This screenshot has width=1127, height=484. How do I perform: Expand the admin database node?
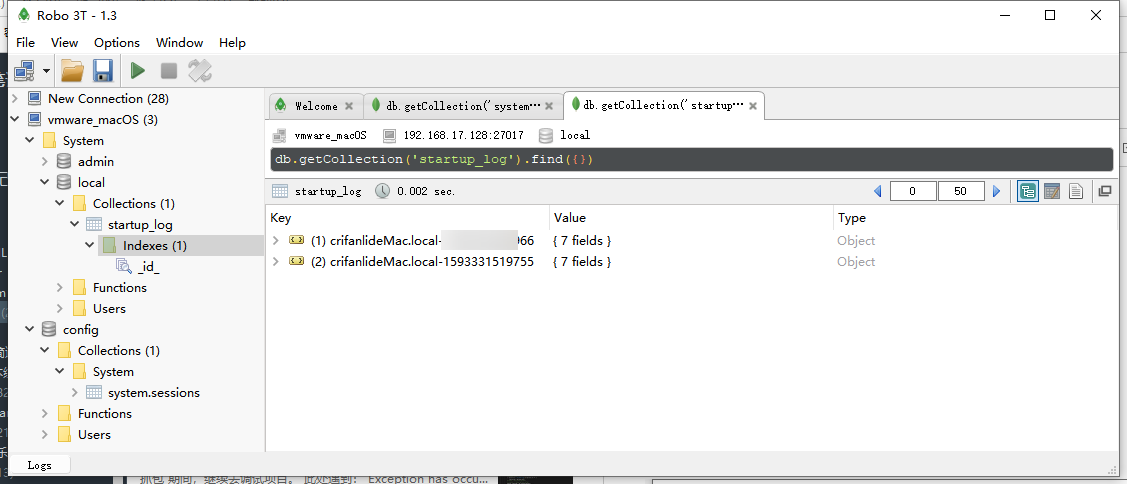pyautogui.click(x=45, y=161)
